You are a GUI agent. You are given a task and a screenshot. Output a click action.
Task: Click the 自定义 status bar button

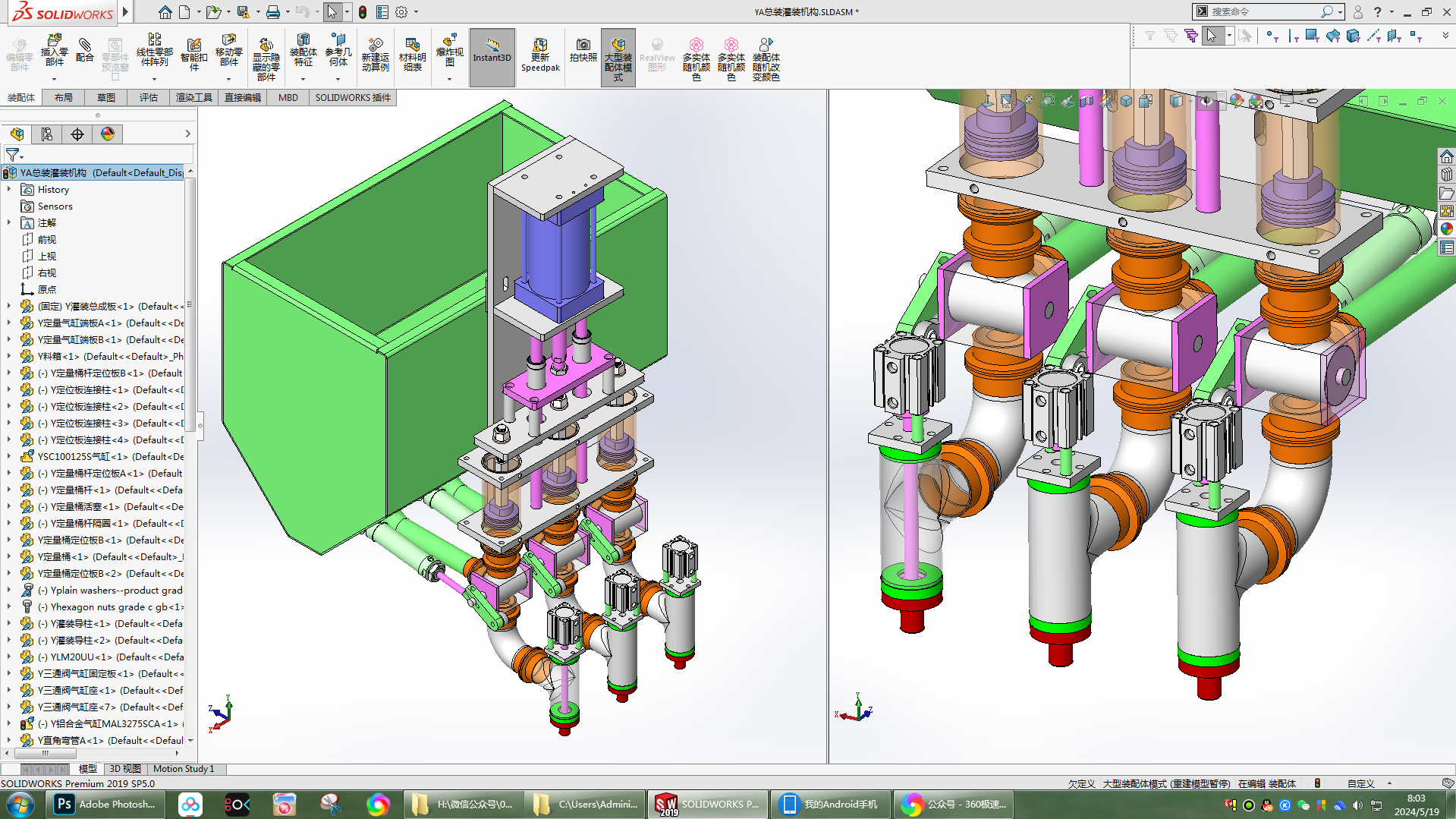1361,783
